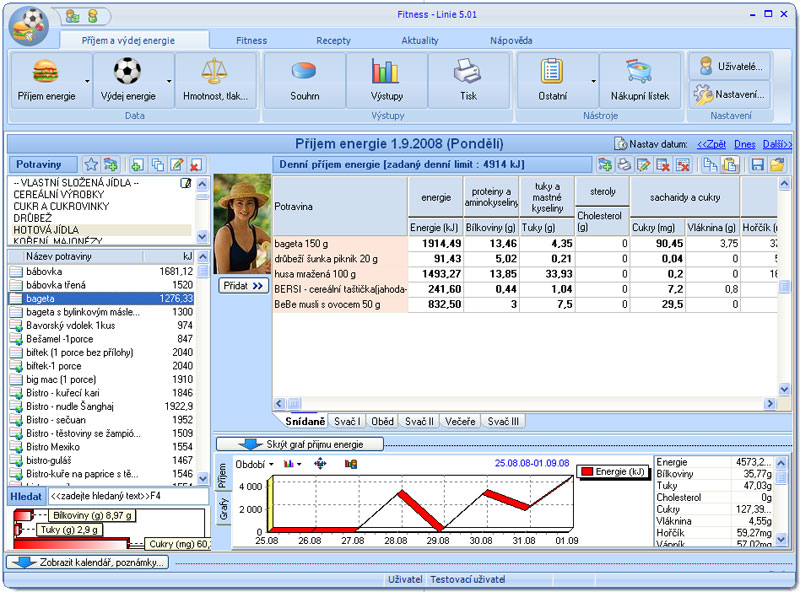
Task: Open the dropdown arrow next to Ostatní
Action: pos(593,81)
